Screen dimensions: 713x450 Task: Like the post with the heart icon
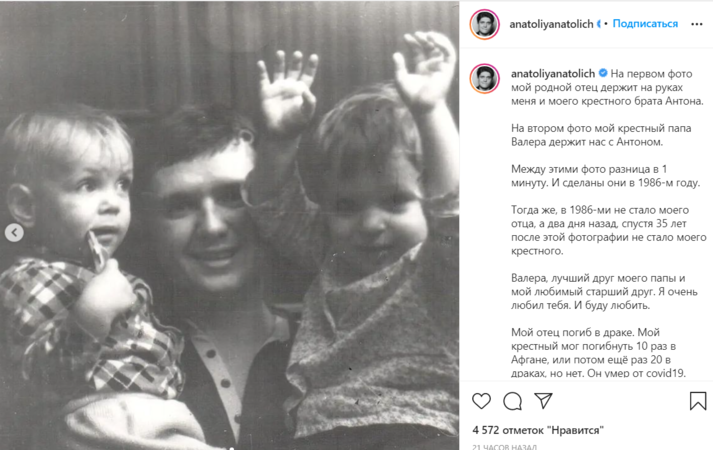(482, 401)
